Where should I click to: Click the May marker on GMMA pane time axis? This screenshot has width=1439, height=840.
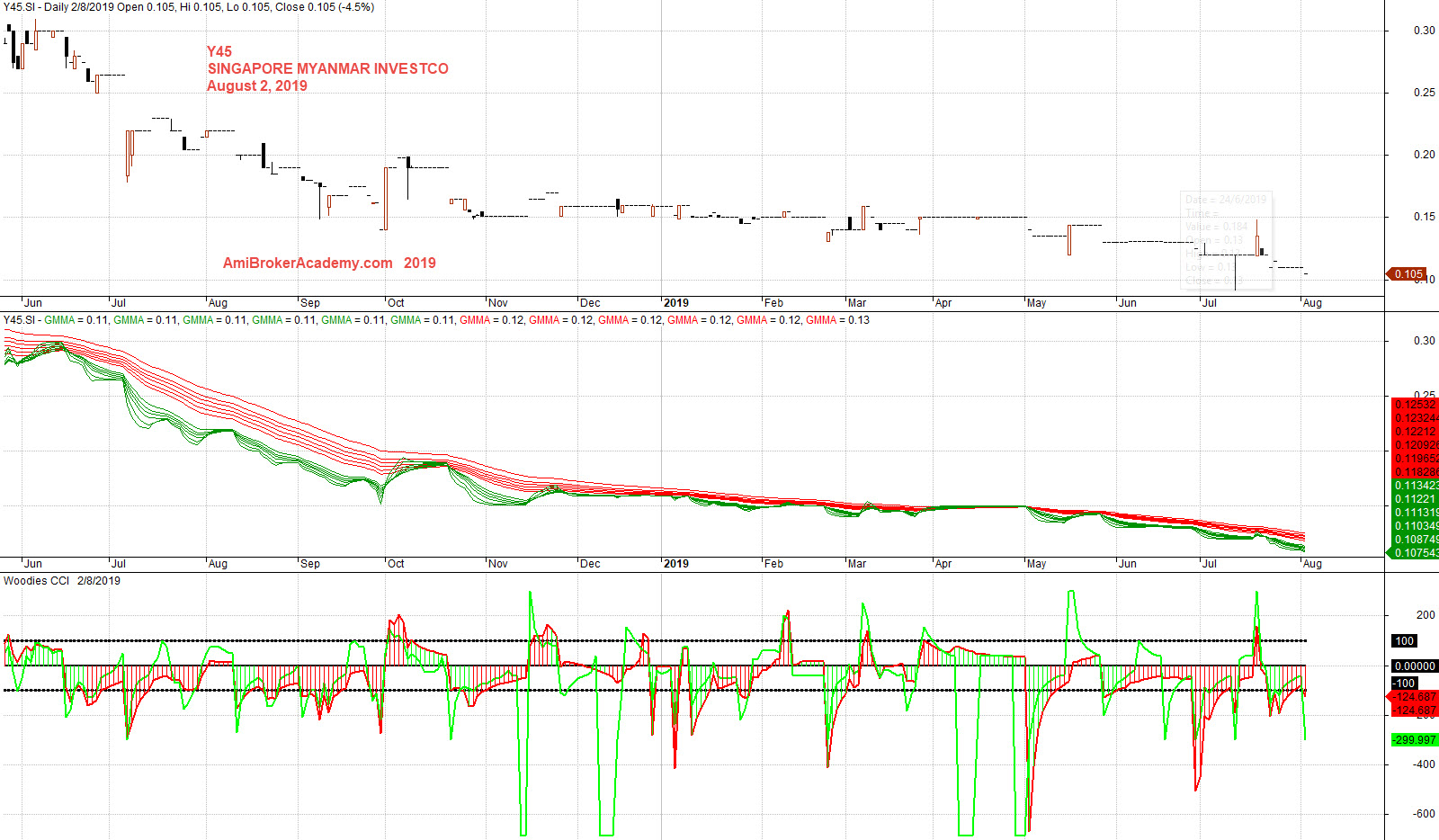[1036, 564]
